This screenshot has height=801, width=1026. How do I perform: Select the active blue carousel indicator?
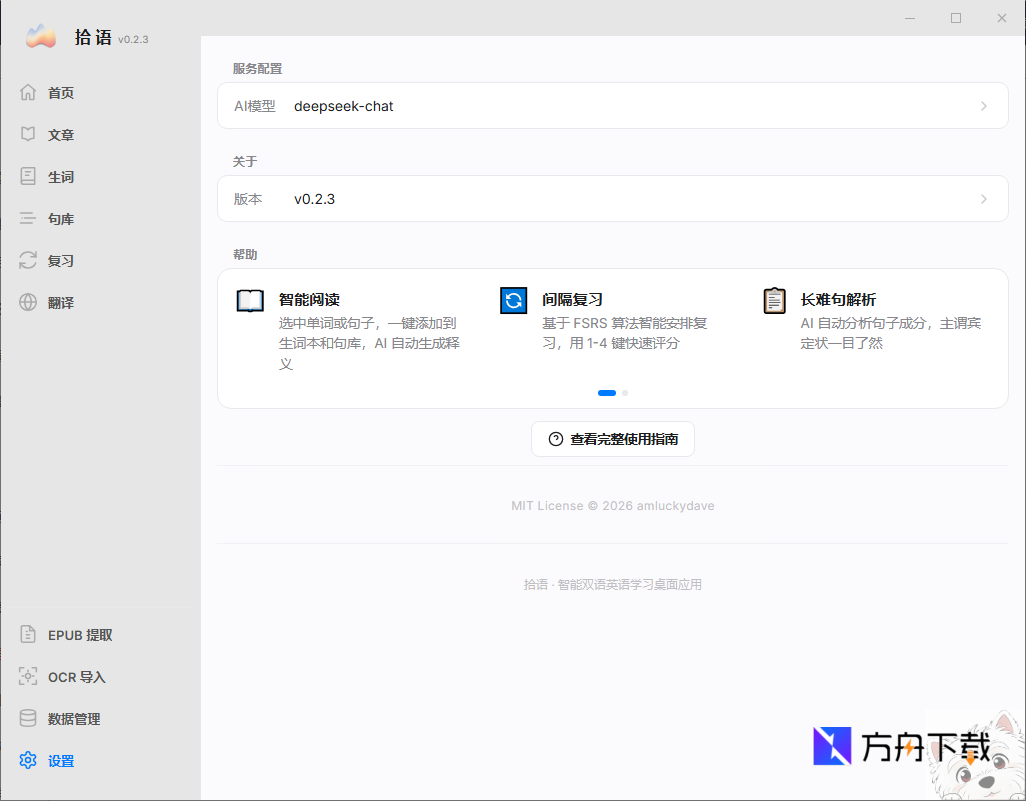[607, 393]
